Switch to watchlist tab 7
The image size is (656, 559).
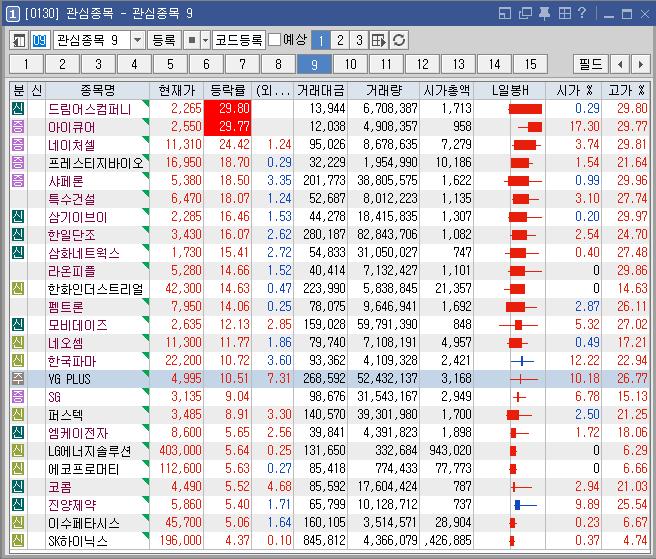(242, 64)
